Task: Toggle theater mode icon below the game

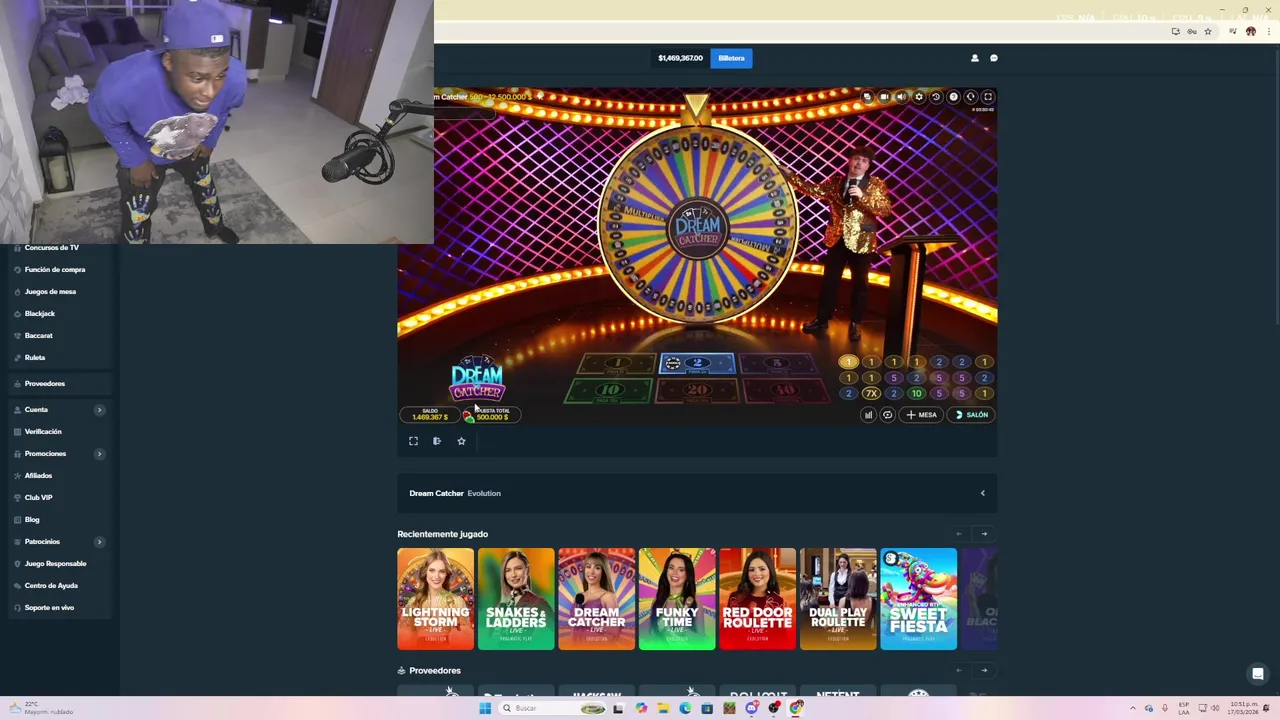Action: tap(437, 441)
